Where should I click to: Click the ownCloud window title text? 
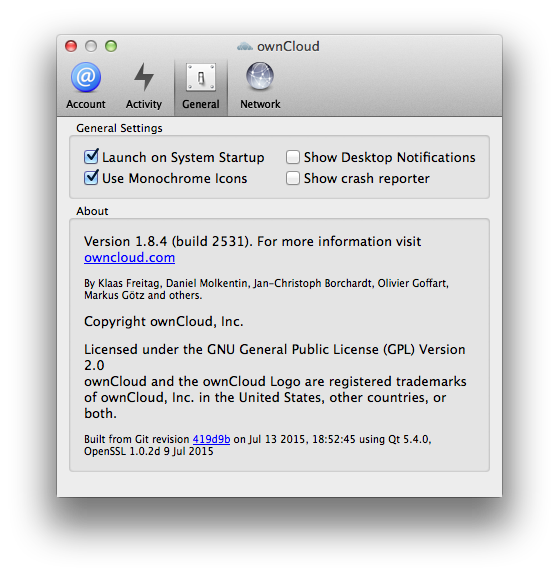pos(288,46)
